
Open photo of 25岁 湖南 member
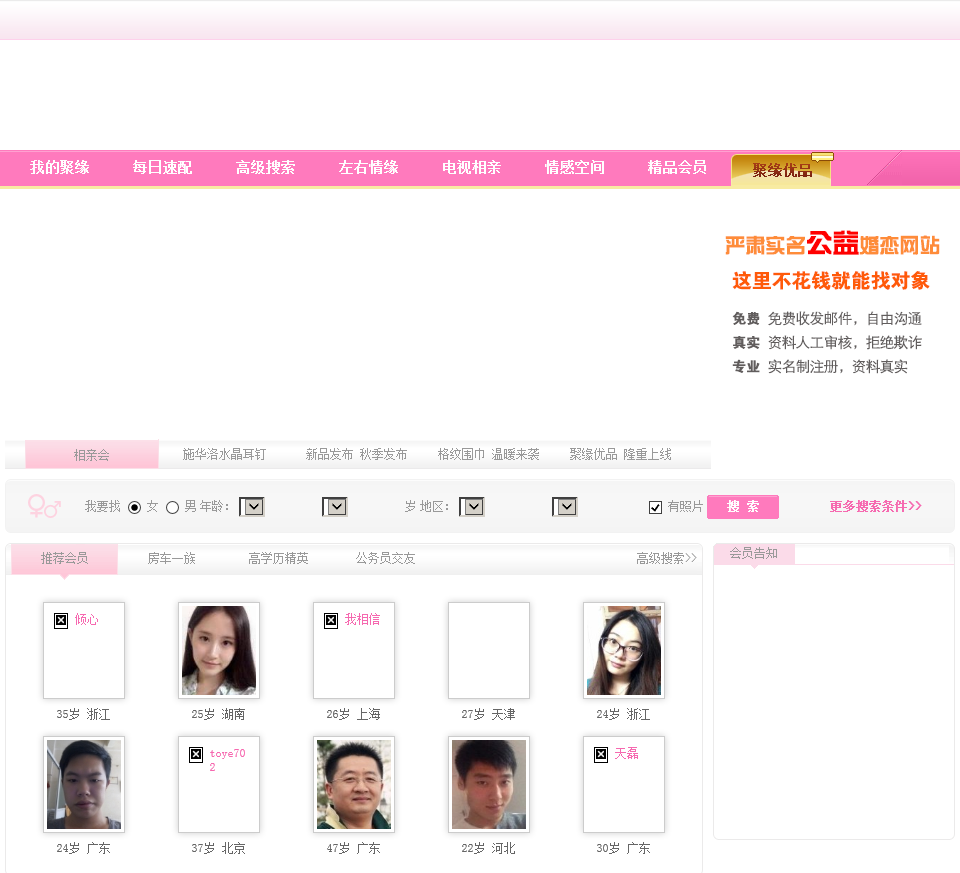219,650
